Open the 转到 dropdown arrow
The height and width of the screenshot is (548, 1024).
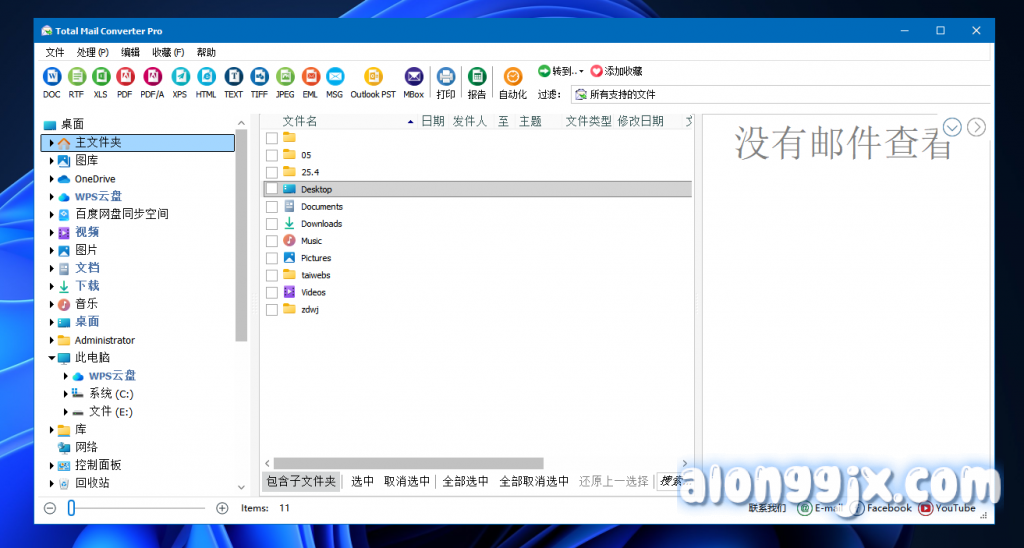(581, 72)
